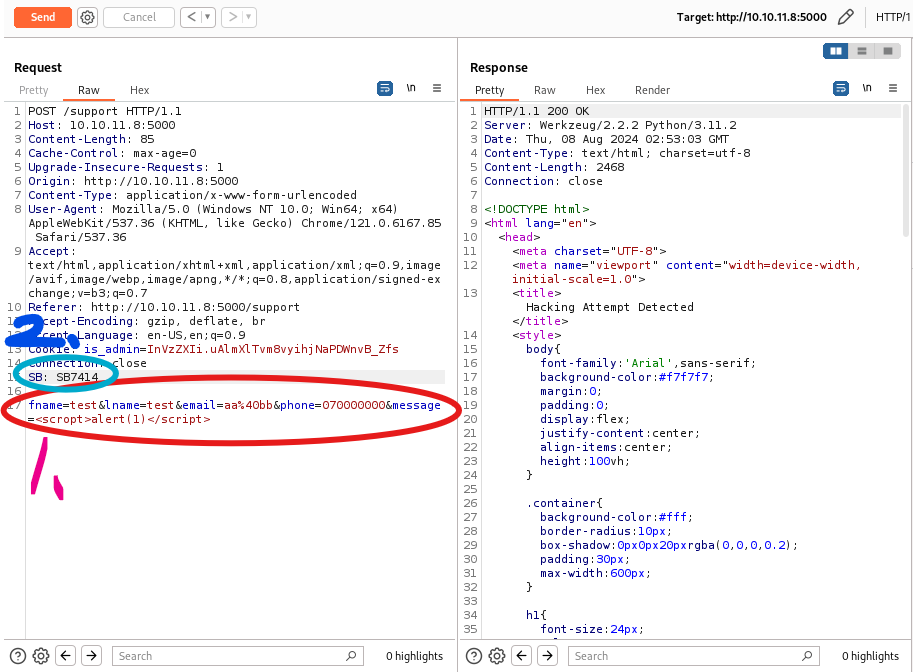Click the 'SB: SB7414' header line
This screenshot has width=913, height=672.
tap(63, 377)
